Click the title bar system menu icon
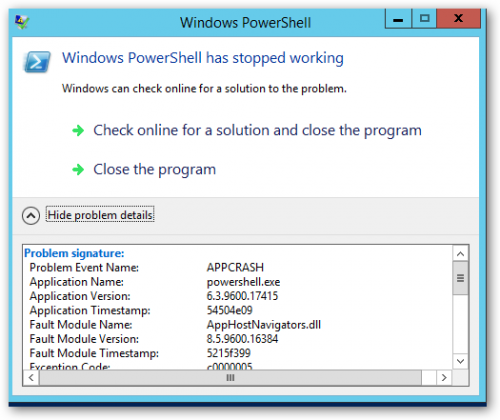The width and height of the screenshot is (500, 420). pyautogui.click(x=22, y=22)
